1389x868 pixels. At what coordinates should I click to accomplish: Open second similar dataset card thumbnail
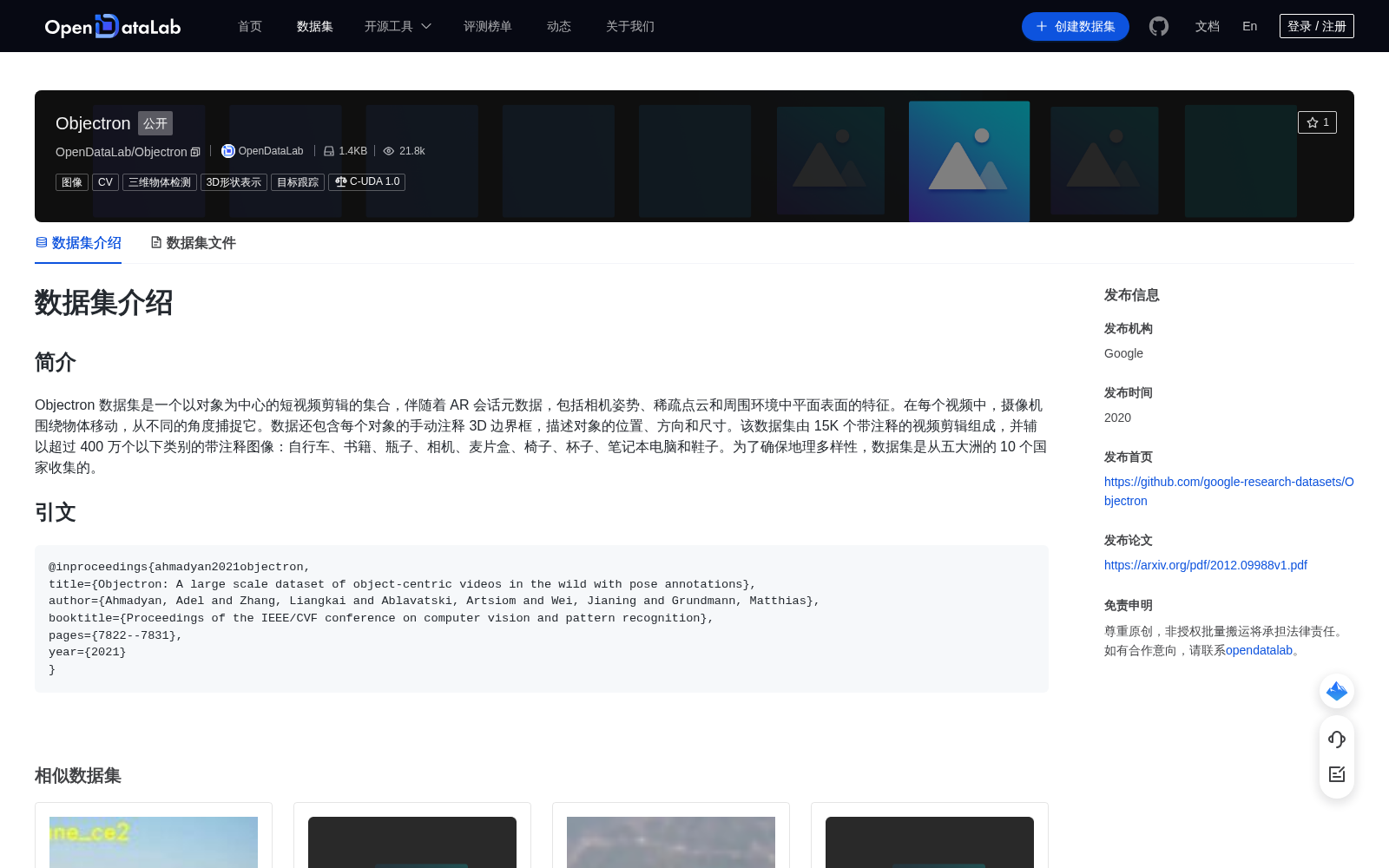412,842
